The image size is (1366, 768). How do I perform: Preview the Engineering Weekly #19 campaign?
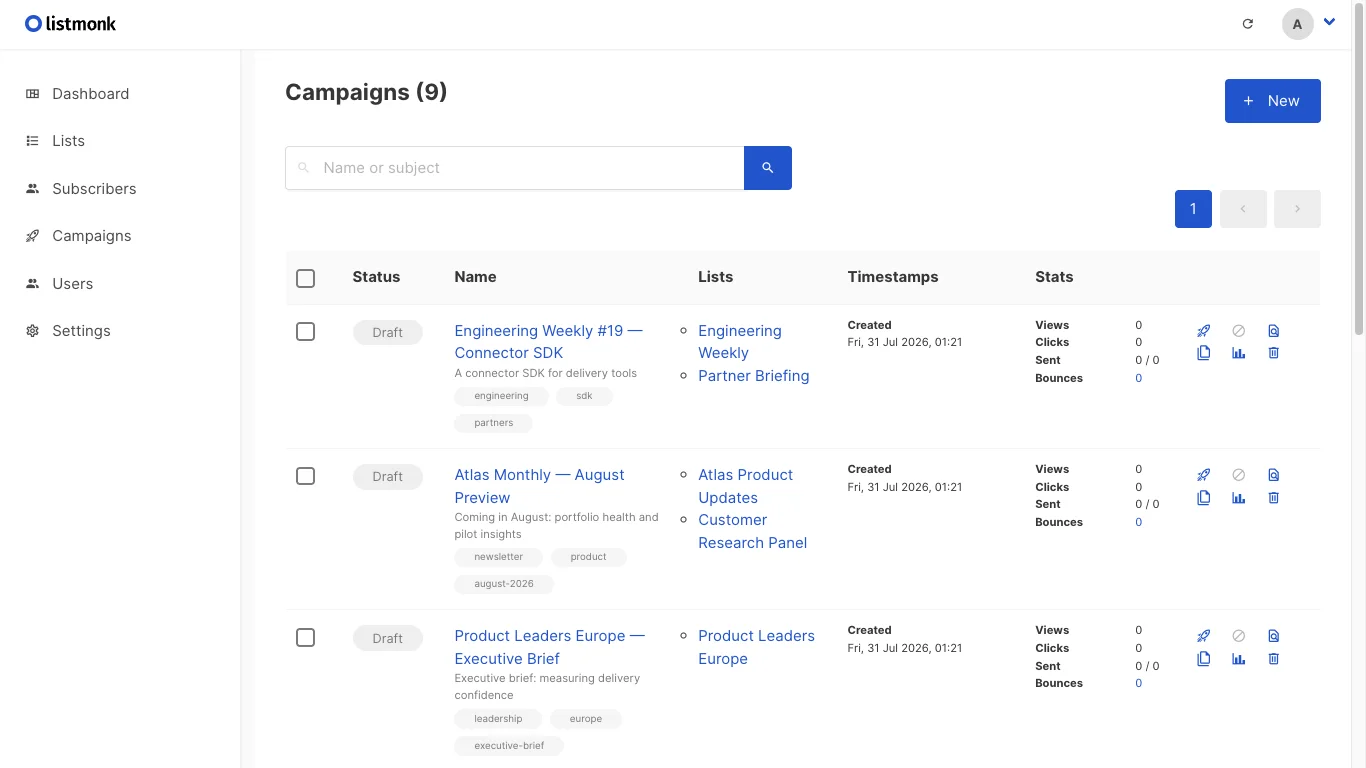(x=1273, y=331)
